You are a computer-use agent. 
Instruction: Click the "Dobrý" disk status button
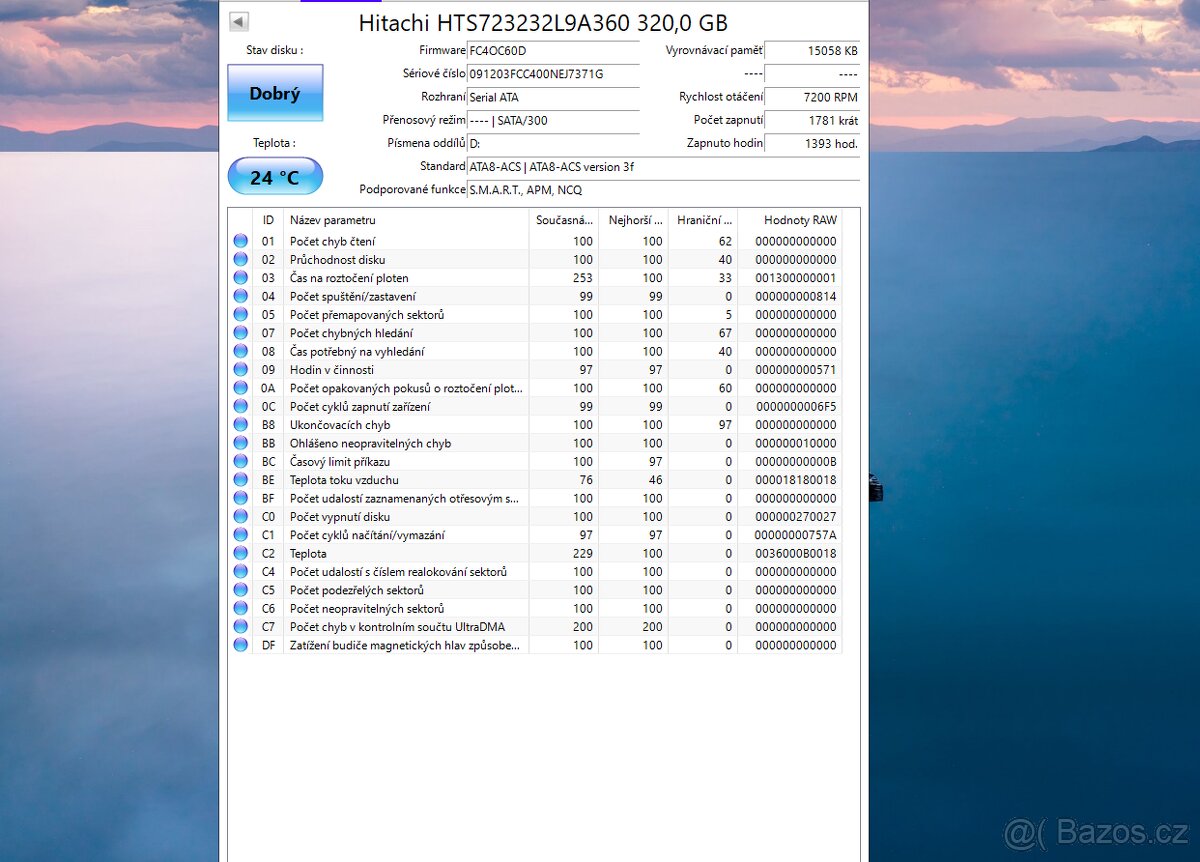(x=275, y=92)
